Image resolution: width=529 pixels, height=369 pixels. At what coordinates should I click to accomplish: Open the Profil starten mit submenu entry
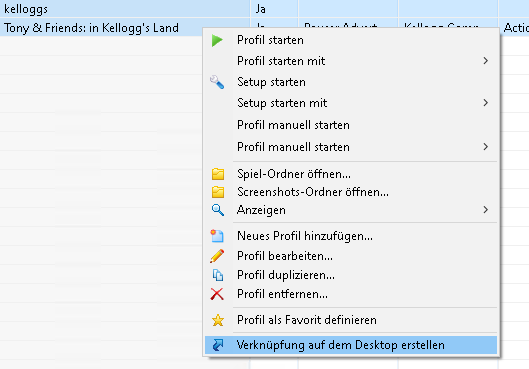351,61
